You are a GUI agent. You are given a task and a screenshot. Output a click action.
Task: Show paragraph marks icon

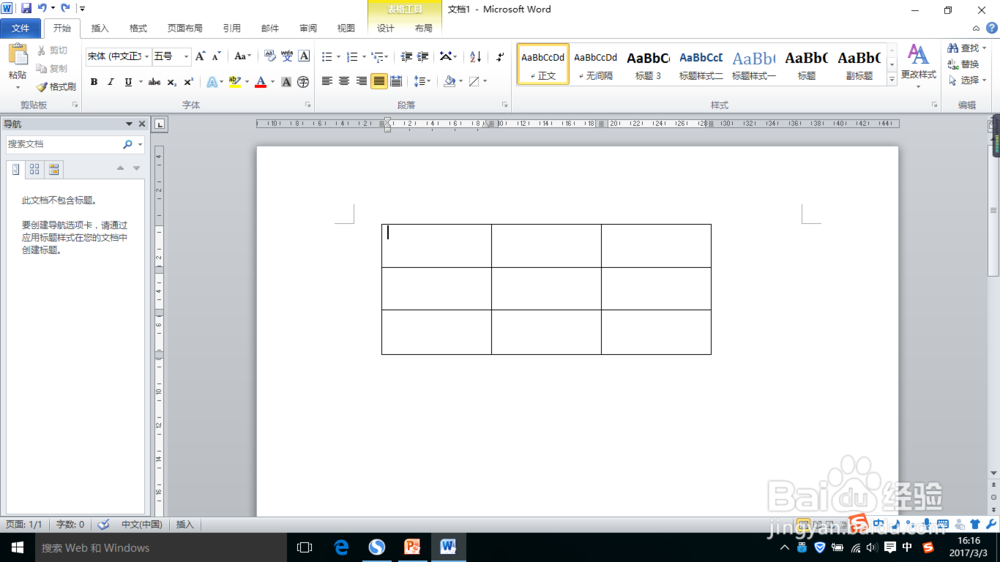[x=500, y=57]
